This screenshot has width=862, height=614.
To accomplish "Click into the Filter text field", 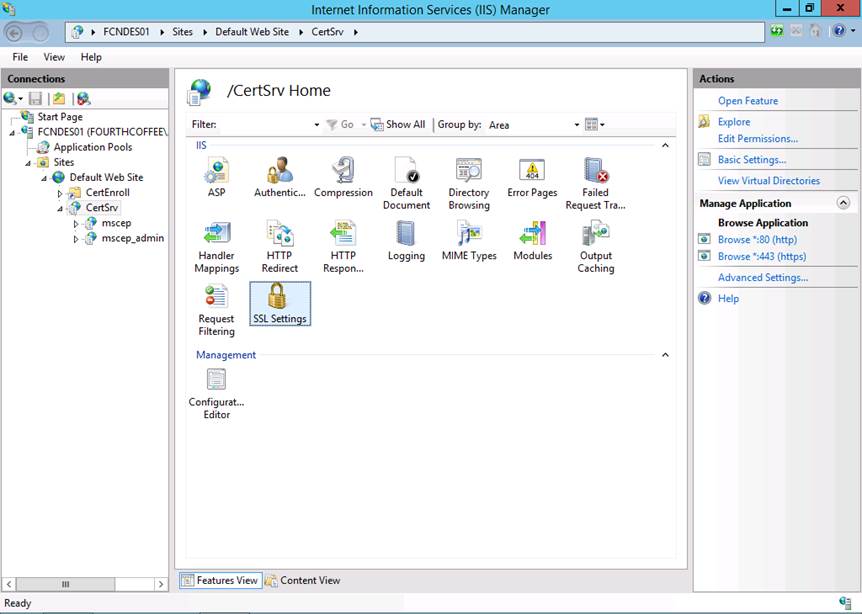I will click(265, 125).
